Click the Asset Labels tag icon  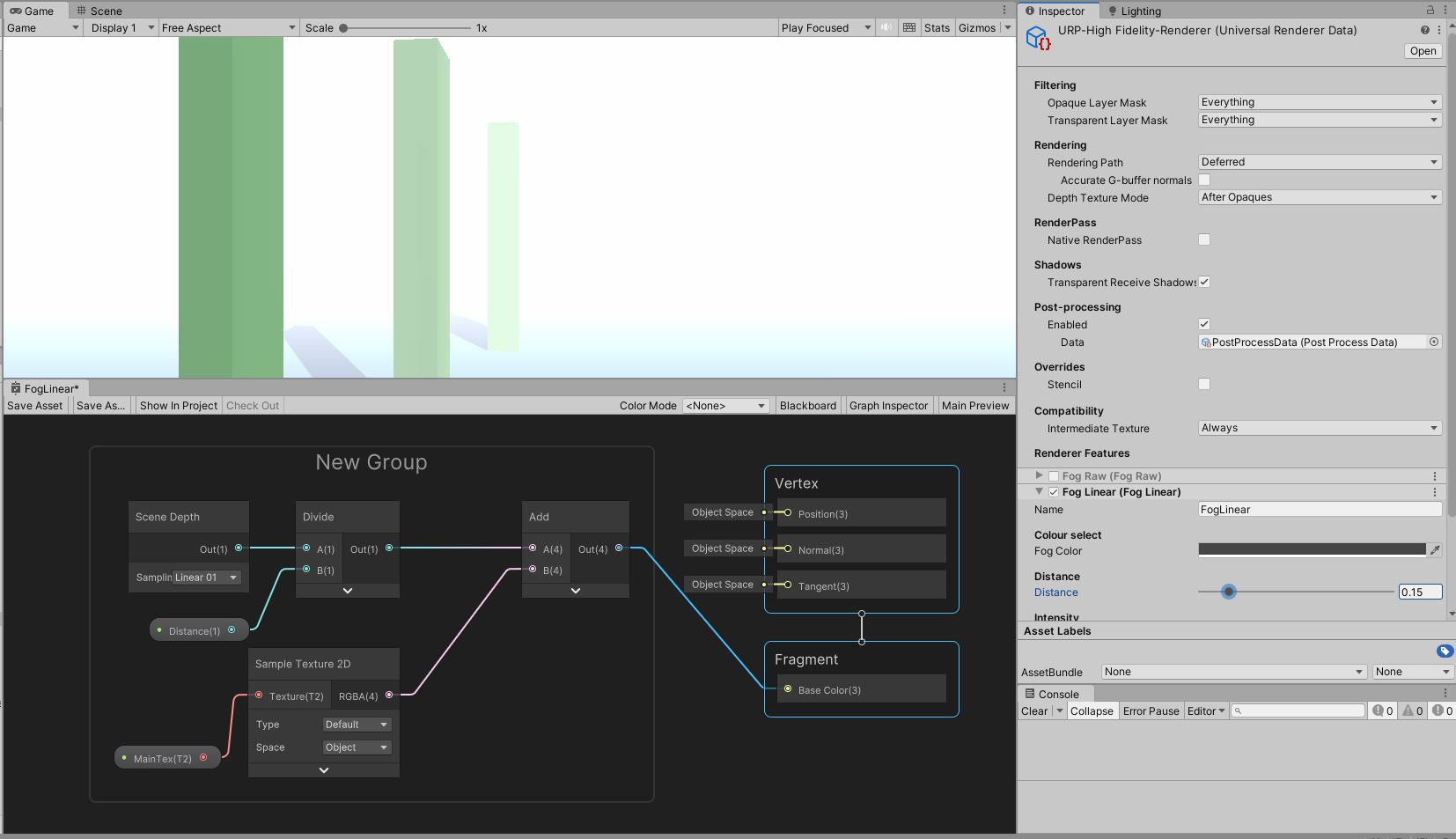[1445, 651]
